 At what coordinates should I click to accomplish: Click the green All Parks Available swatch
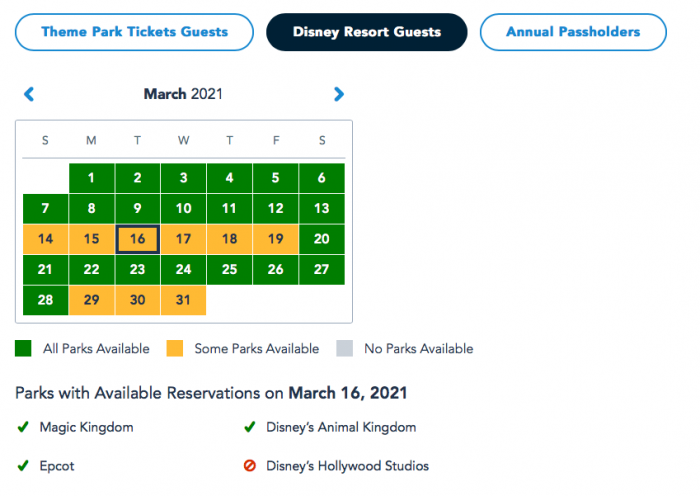click(x=23, y=349)
